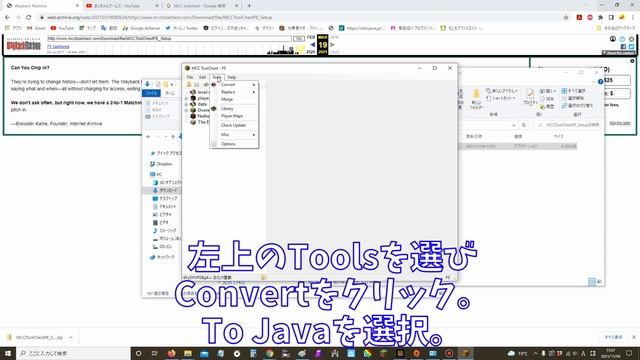This screenshot has width=640, height=360.
Task: Click the Explorer search box
Action: click(568, 125)
